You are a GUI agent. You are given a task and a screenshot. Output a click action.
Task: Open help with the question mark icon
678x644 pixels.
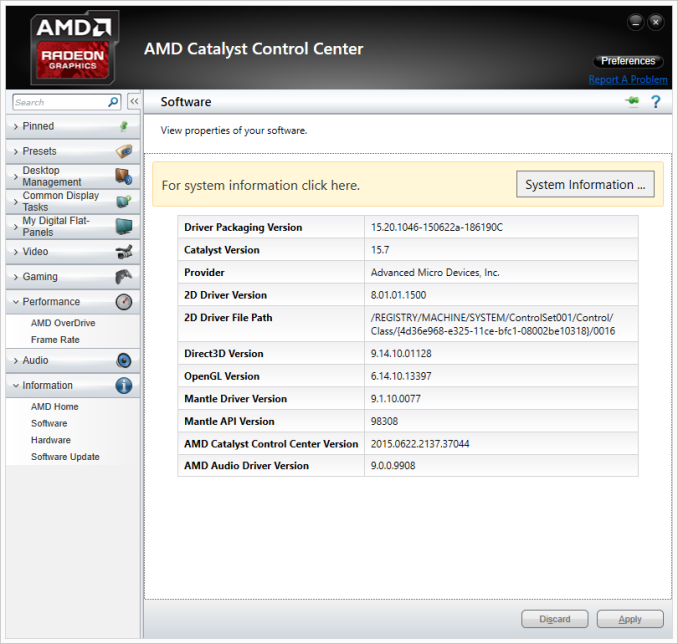[x=656, y=102]
